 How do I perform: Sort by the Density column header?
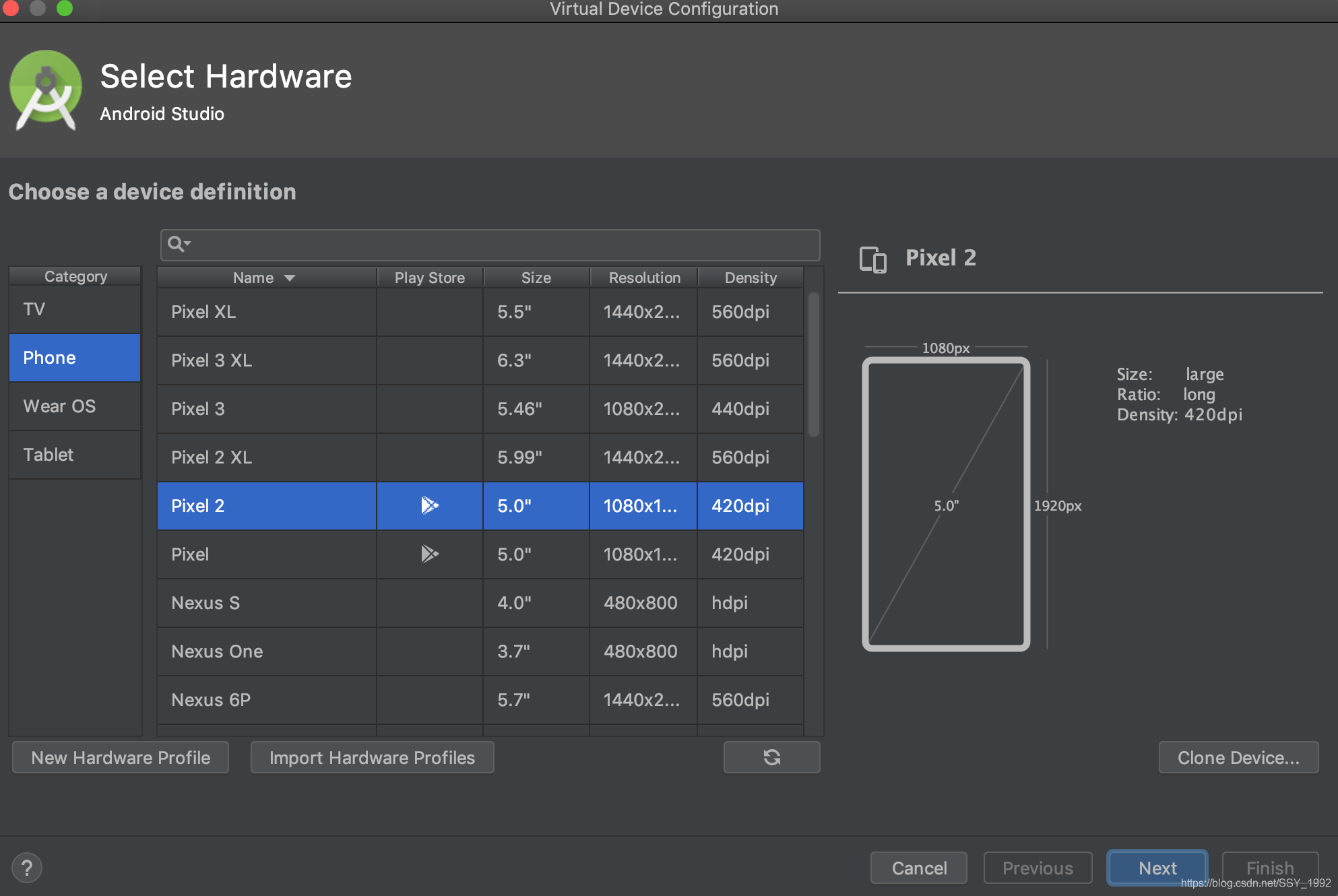750,278
